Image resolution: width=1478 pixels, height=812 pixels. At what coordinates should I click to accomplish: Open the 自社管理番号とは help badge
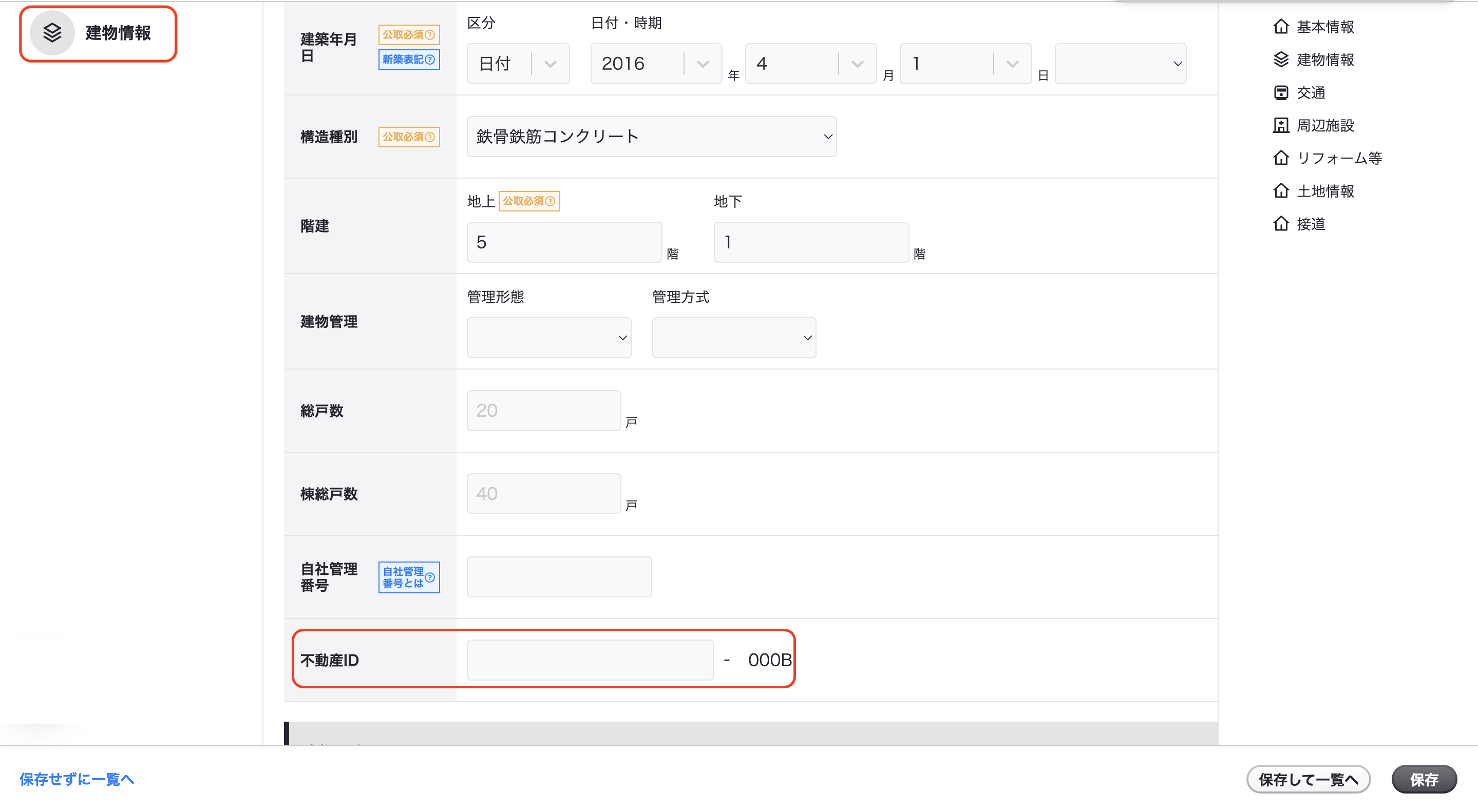tap(409, 577)
